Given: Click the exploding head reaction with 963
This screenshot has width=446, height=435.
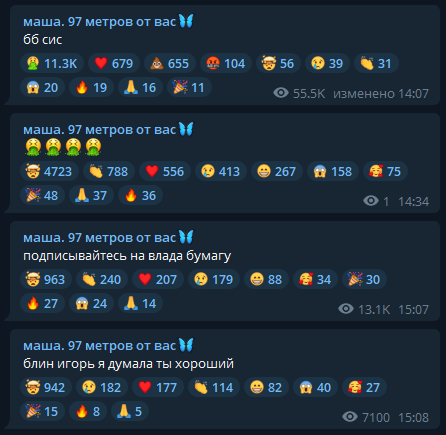Looking at the screenshot, I should click(x=46, y=279).
